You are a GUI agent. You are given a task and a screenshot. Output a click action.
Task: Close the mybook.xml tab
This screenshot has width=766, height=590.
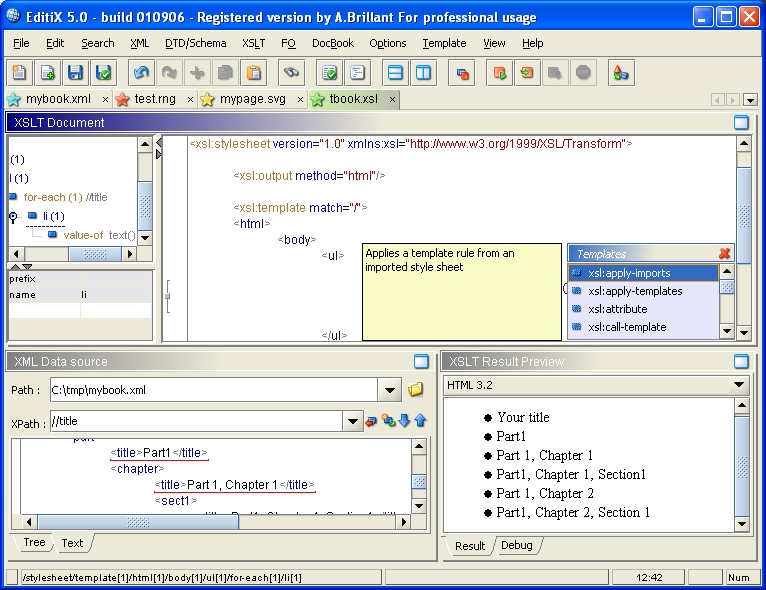click(x=105, y=99)
